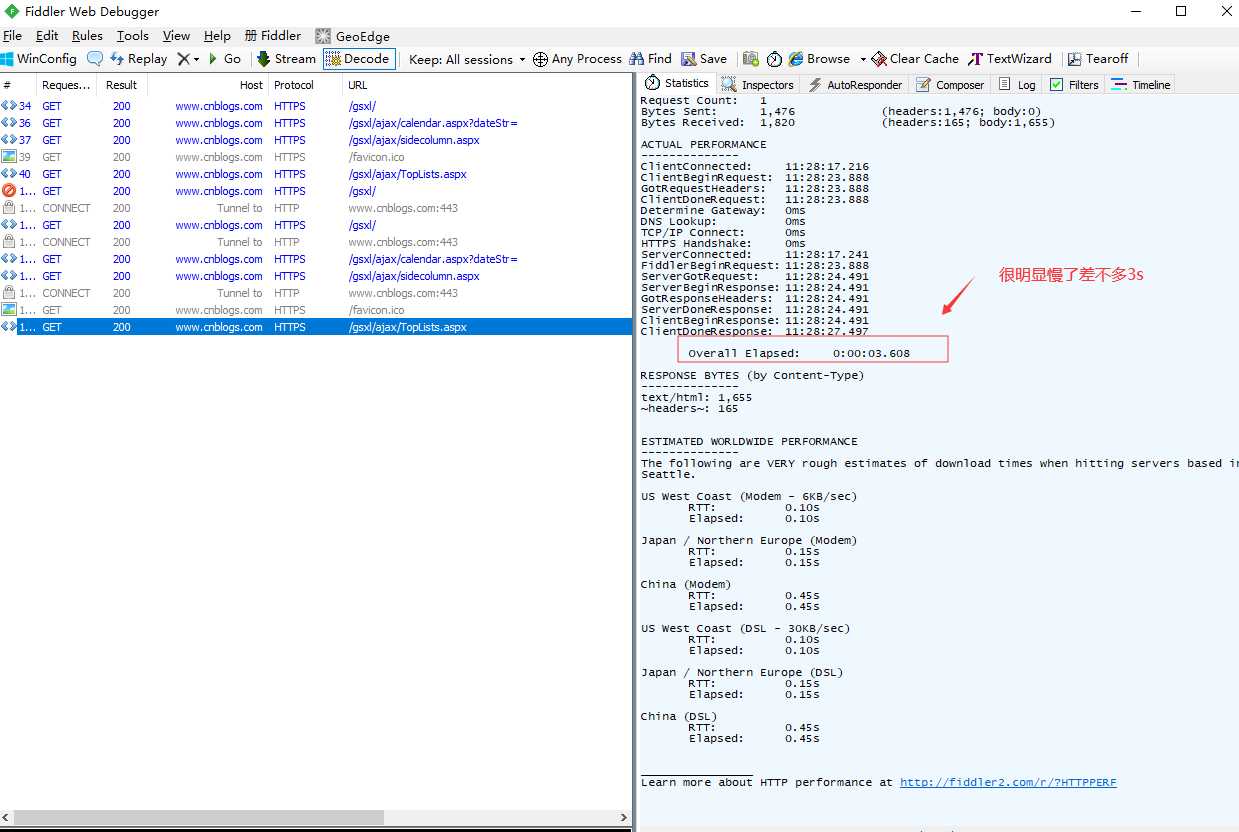This screenshot has width=1239, height=832.
Task: Open the Rules menu
Action: click(87, 36)
